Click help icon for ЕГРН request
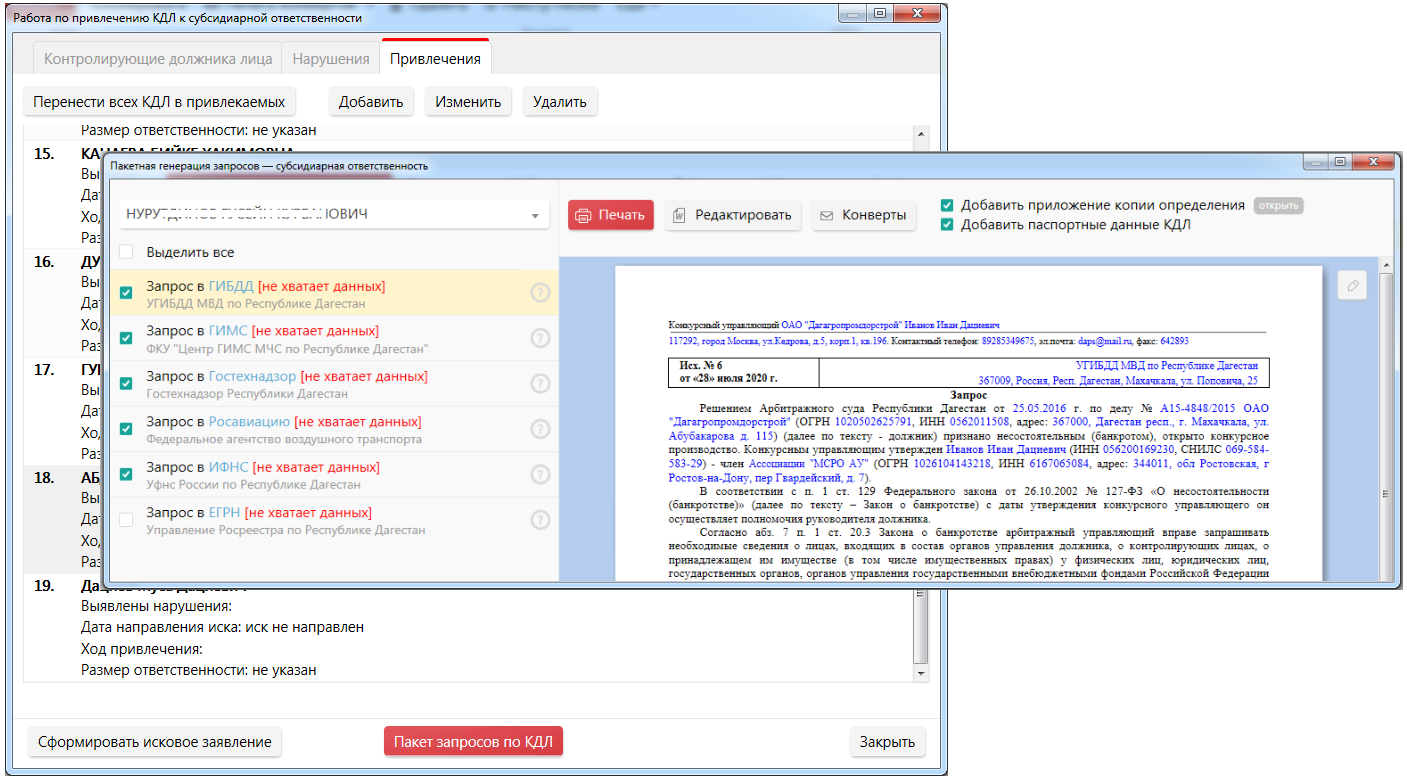This screenshot has height=778, width=1407. click(x=540, y=520)
